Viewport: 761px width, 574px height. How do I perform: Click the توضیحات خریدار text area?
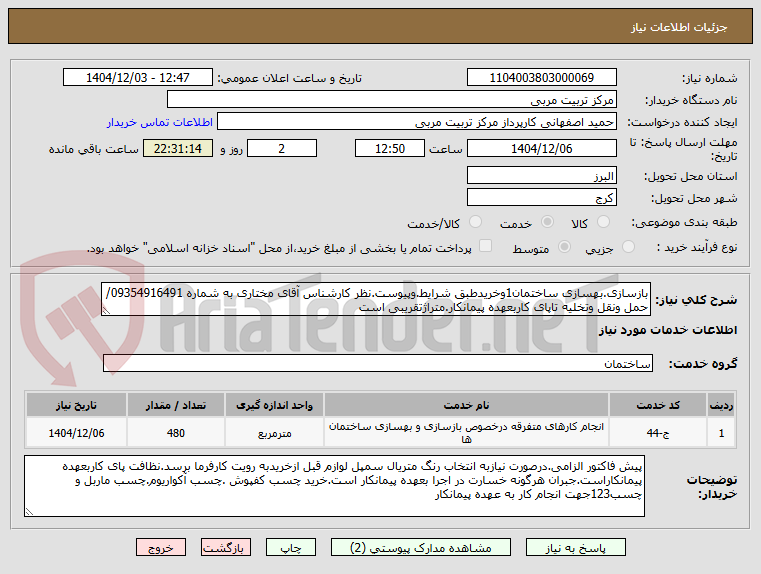334,486
